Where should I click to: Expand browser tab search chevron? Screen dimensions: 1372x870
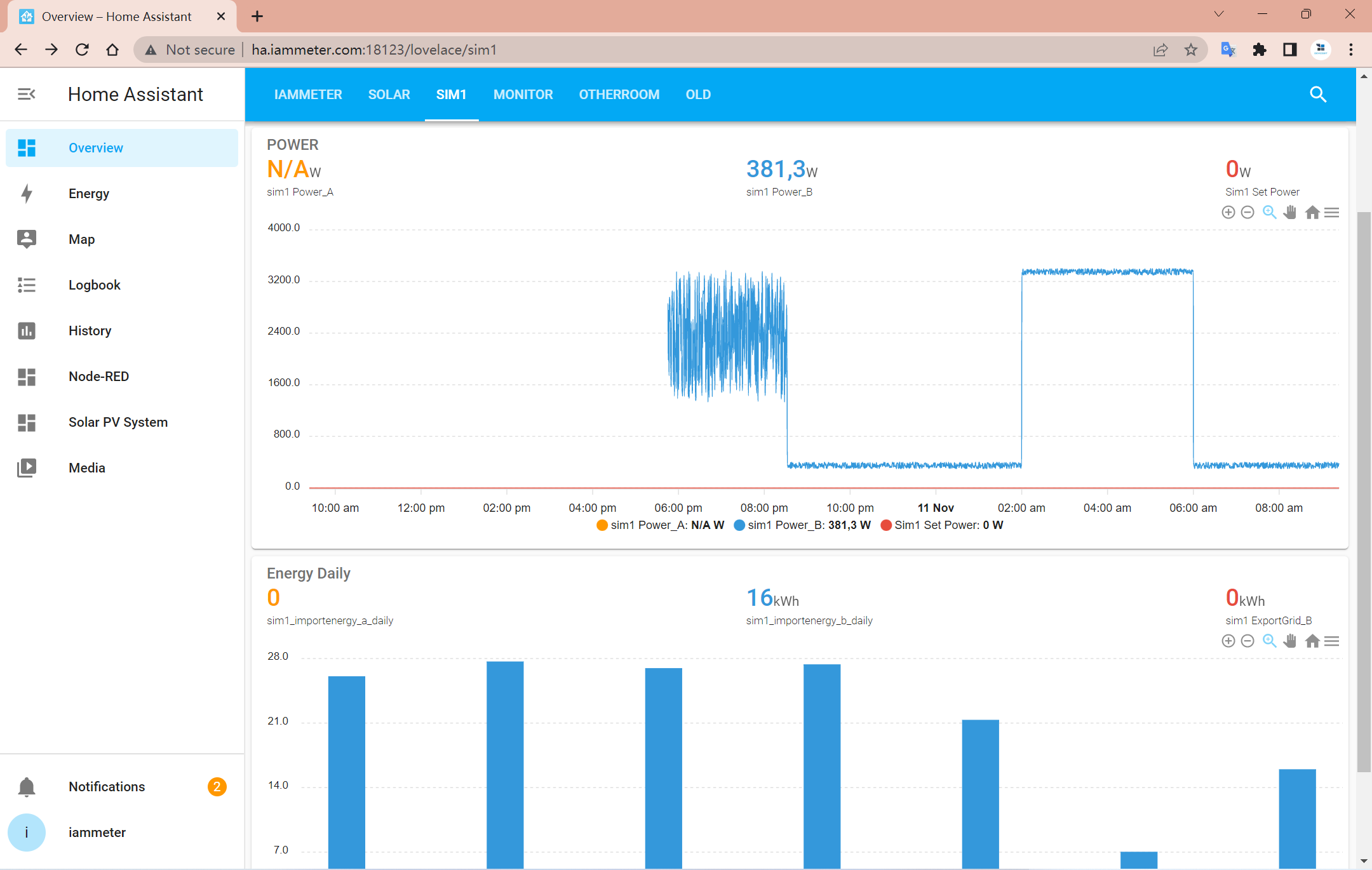click(1218, 15)
